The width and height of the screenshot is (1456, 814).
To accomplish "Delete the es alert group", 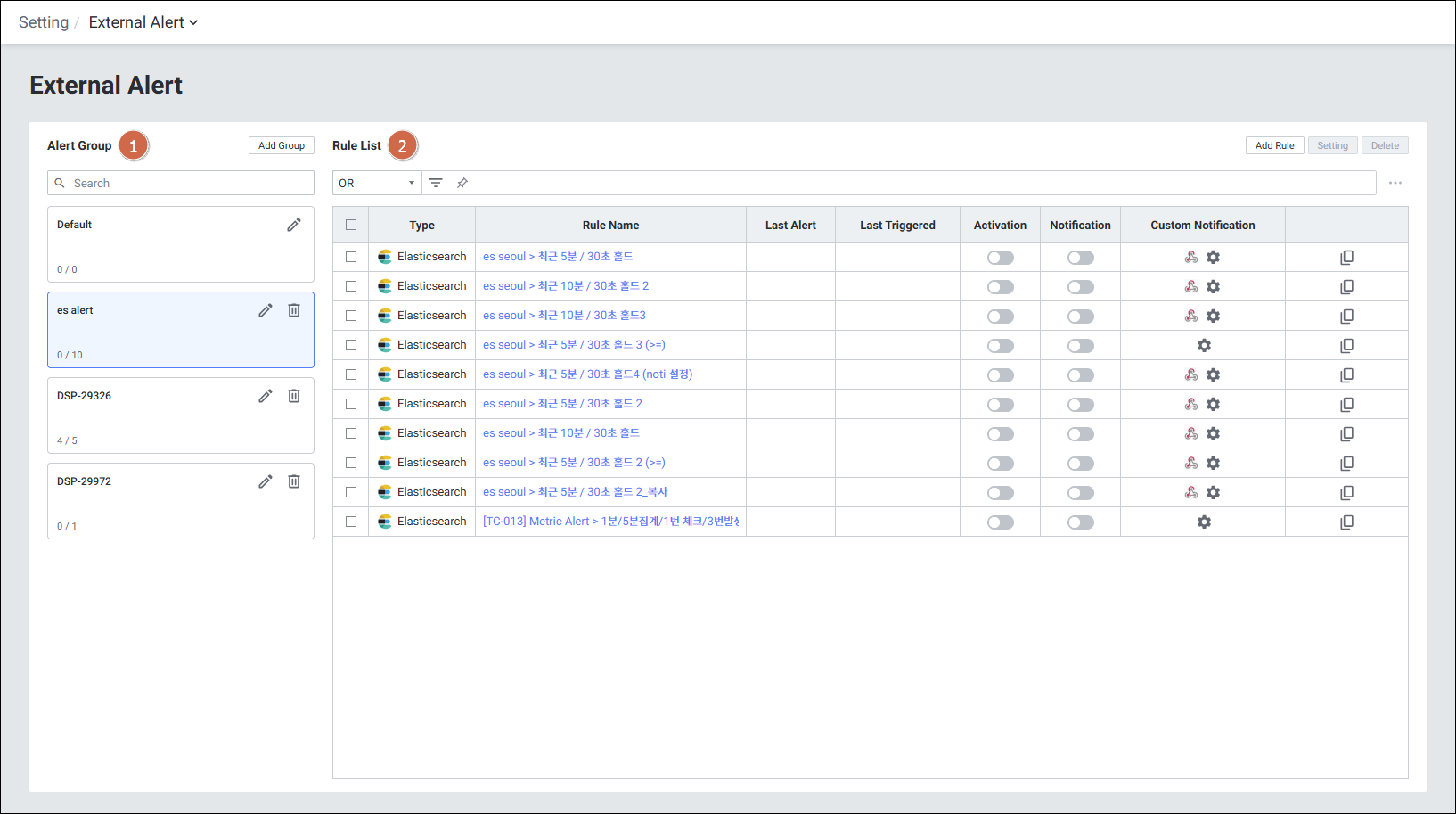I will pyautogui.click(x=294, y=310).
